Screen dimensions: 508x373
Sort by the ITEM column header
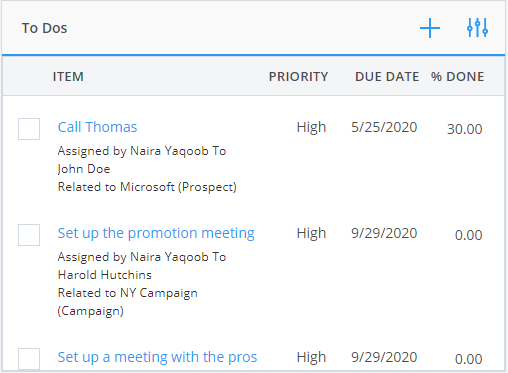point(68,77)
